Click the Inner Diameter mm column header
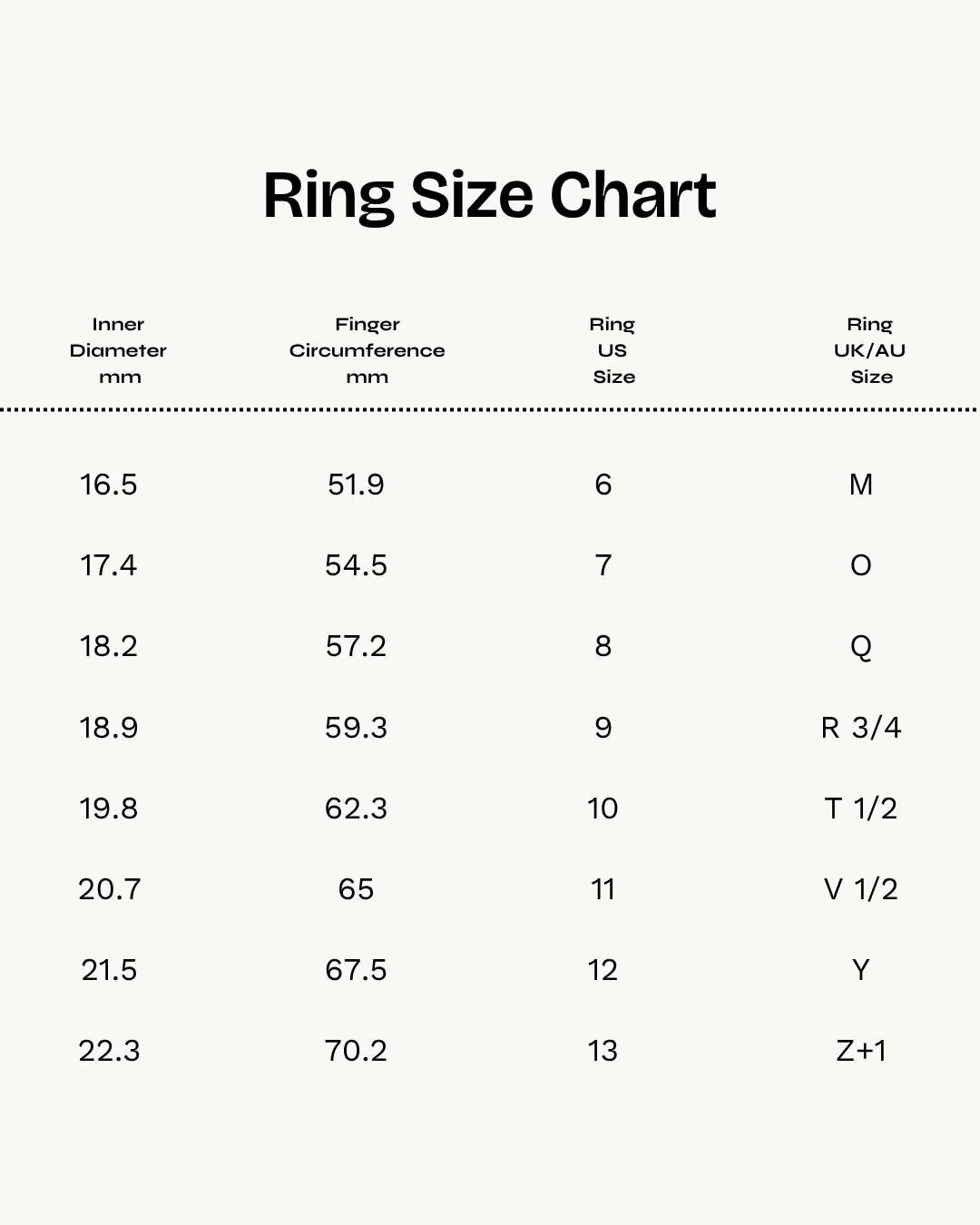The image size is (980, 1225). [118, 350]
